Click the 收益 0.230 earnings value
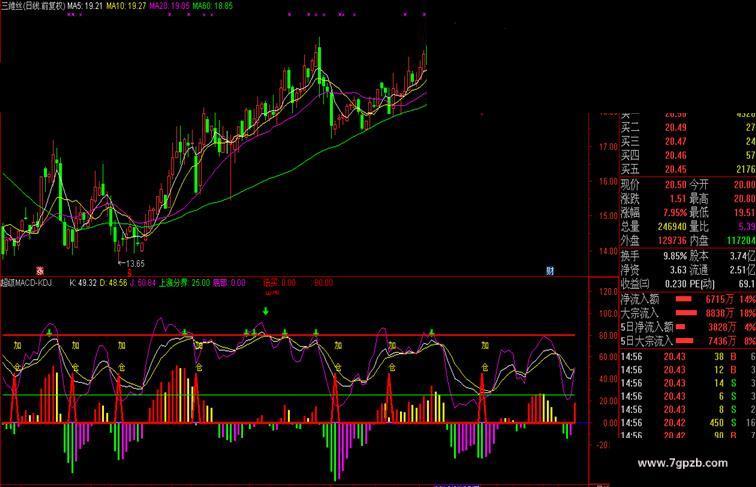Image resolution: width=756 pixels, height=487 pixels. [x=675, y=284]
